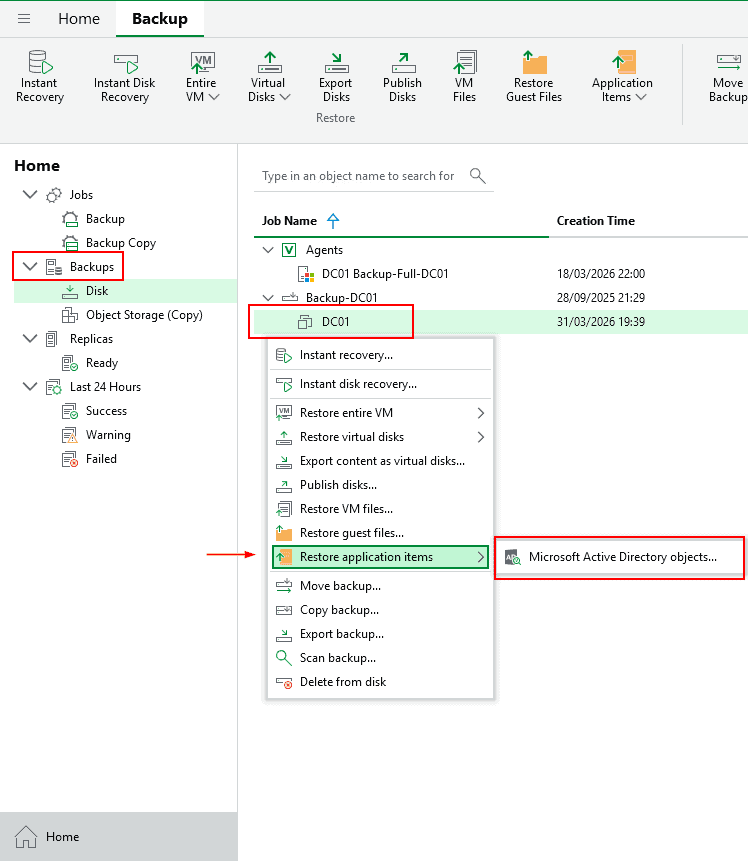Open the hamburger main menu
The image size is (748, 861).
[25, 19]
